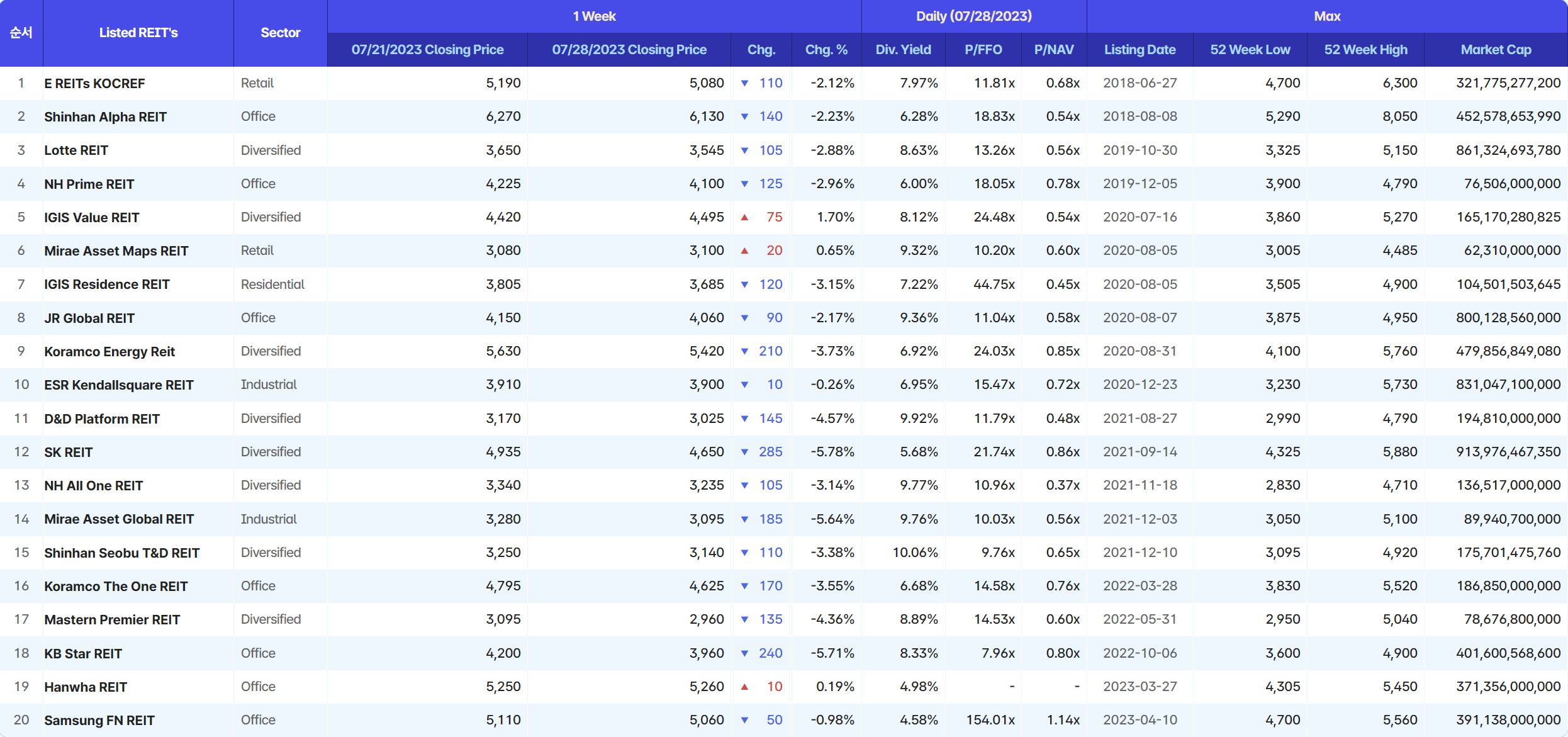Open E REITs KOCREF name
The width and height of the screenshot is (1568, 737).
pyautogui.click(x=94, y=84)
